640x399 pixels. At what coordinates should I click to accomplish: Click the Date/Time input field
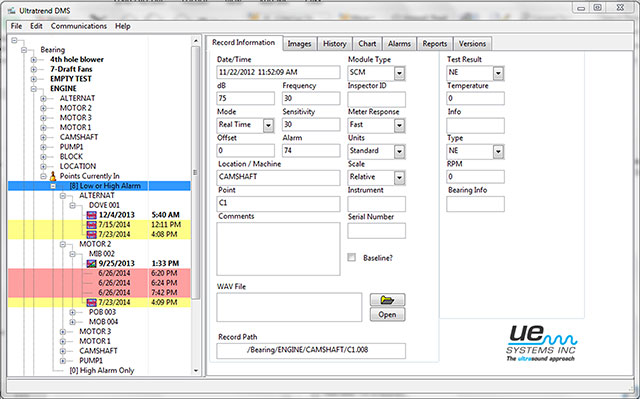[278, 73]
